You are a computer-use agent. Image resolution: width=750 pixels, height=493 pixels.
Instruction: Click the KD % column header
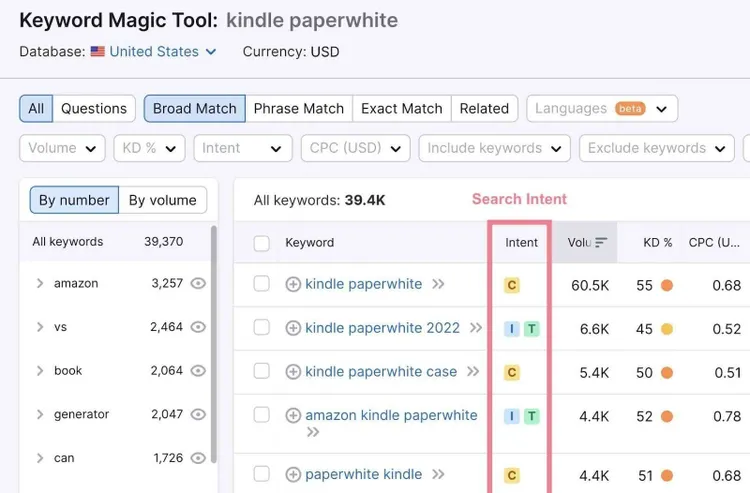[x=657, y=242]
